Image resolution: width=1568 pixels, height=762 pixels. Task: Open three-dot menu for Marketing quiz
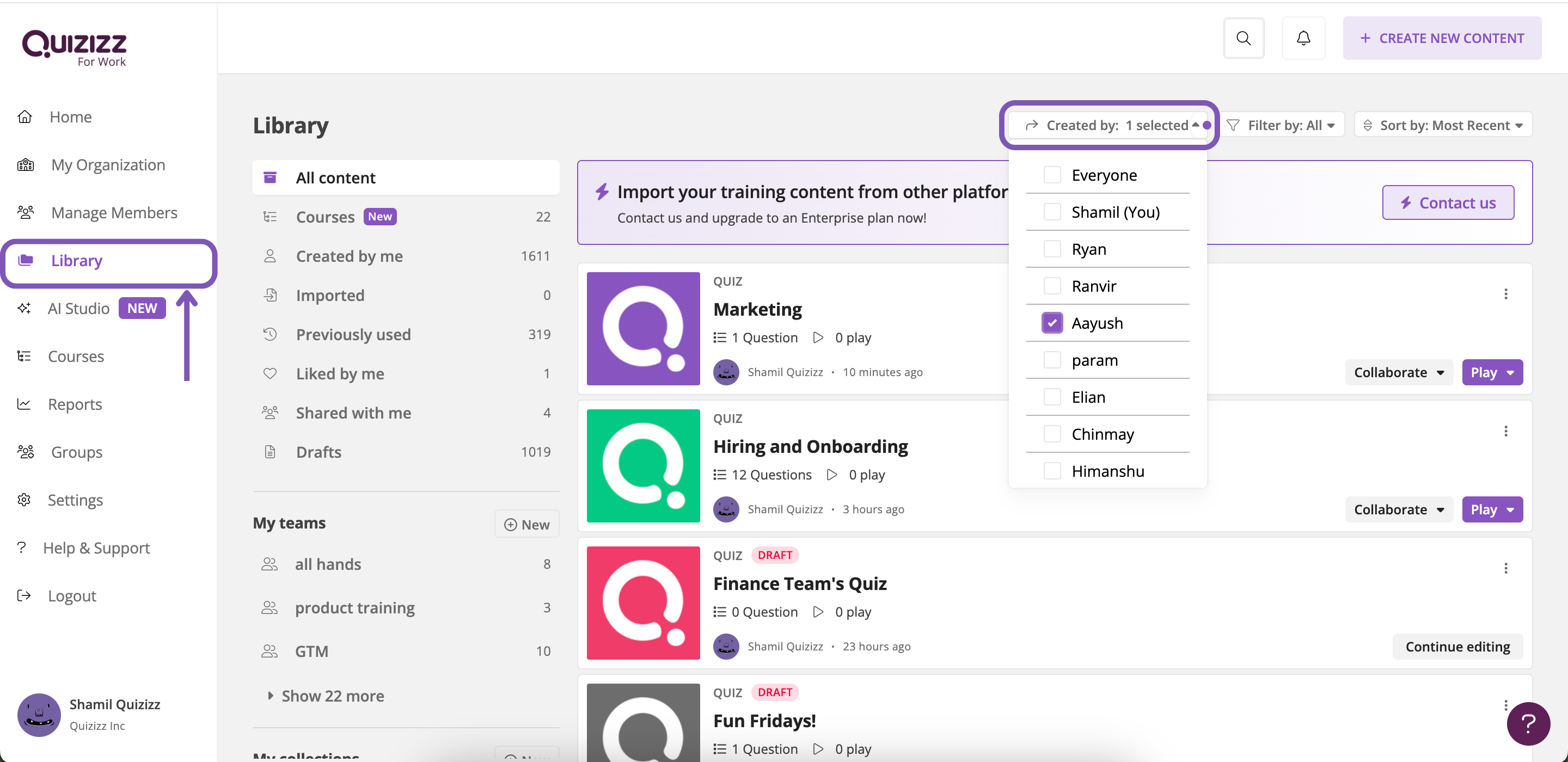(x=1505, y=294)
